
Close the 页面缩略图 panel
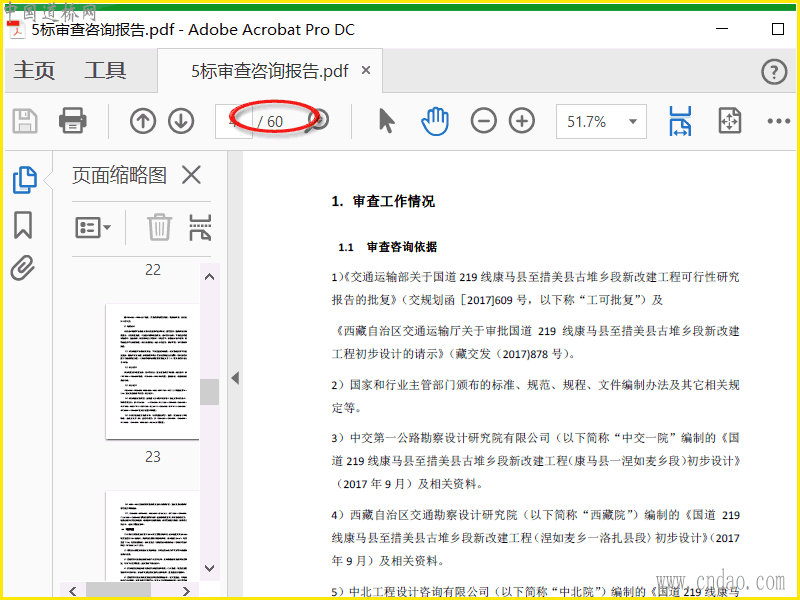pos(191,175)
